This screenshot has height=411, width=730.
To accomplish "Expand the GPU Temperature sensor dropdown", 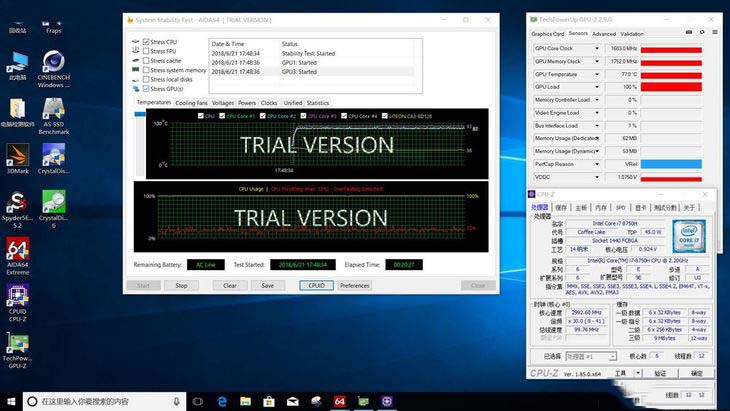I will (597, 74).
